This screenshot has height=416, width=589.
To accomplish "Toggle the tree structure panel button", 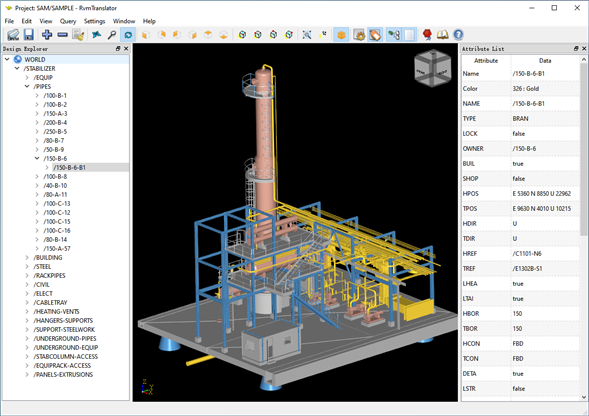I will click(394, 35).
